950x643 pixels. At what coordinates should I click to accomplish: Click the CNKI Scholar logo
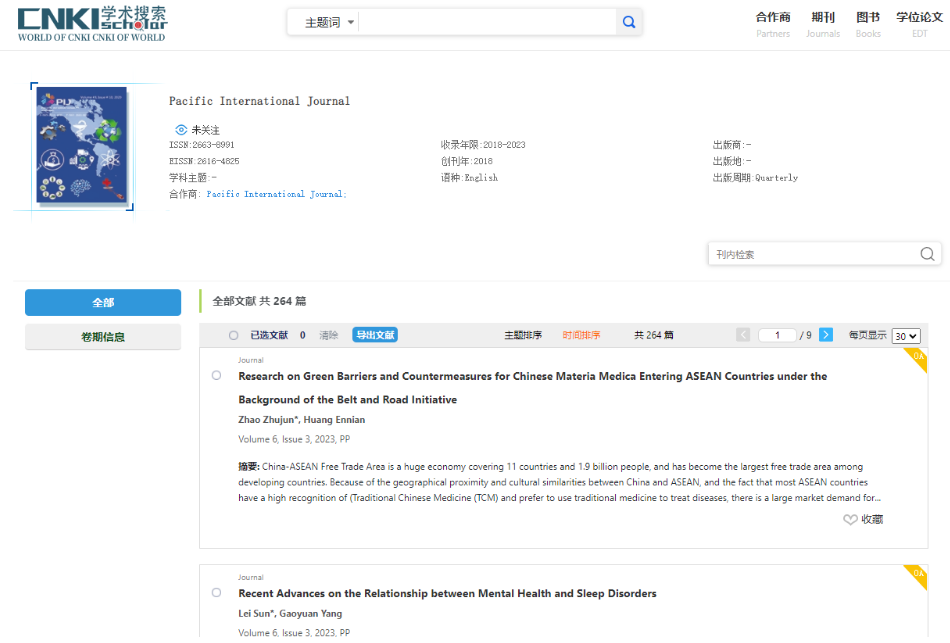point(92,24)
